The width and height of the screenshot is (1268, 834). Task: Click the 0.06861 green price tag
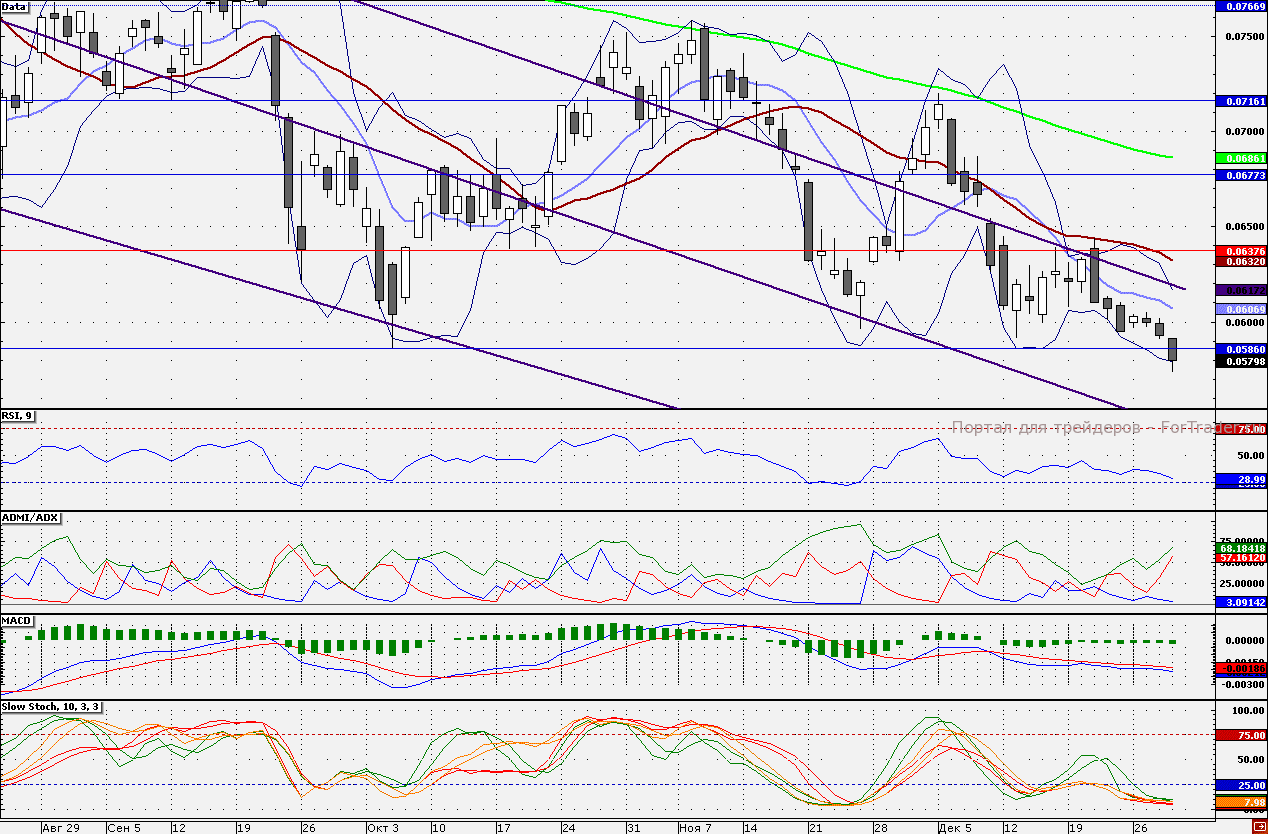point(1240,158)
